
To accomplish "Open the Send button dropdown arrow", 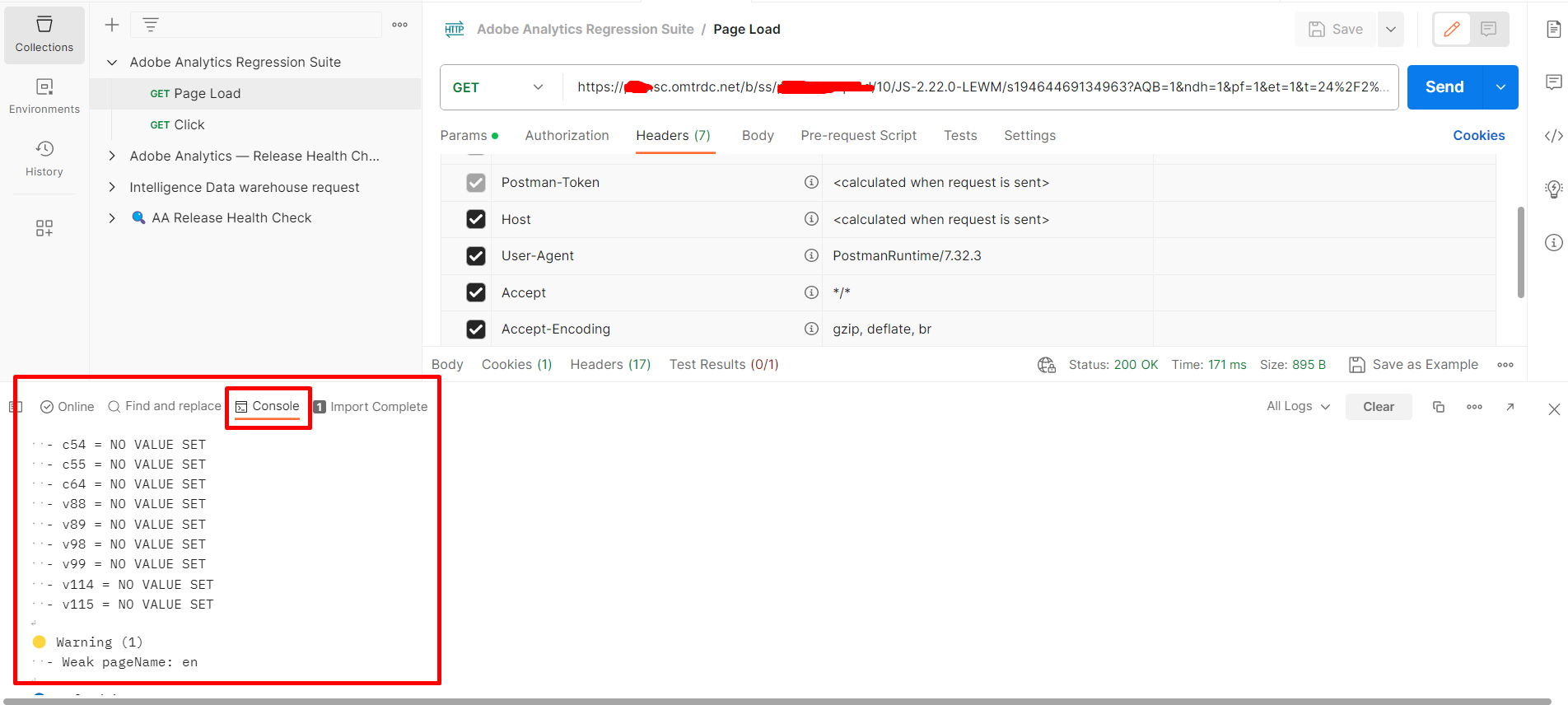I will 1500,87.
